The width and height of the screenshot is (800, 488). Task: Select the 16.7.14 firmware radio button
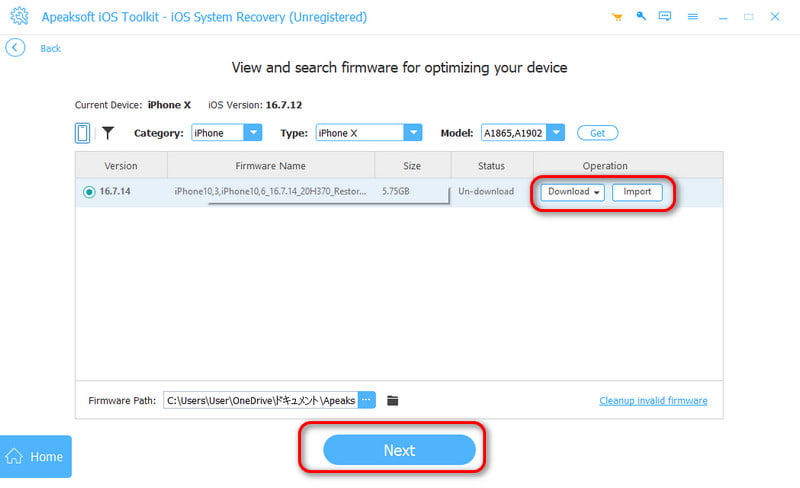(x=89, y=192)
